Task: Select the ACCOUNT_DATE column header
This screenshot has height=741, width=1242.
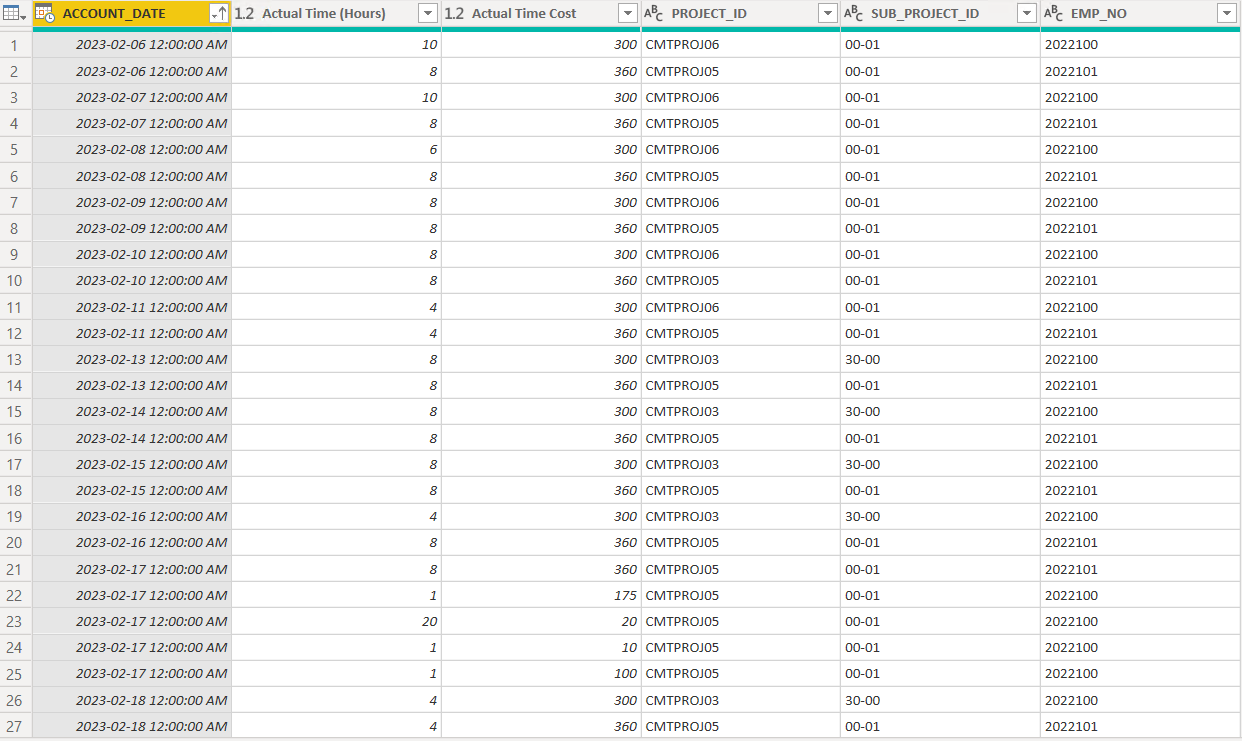Action: (x=132, y=14)
